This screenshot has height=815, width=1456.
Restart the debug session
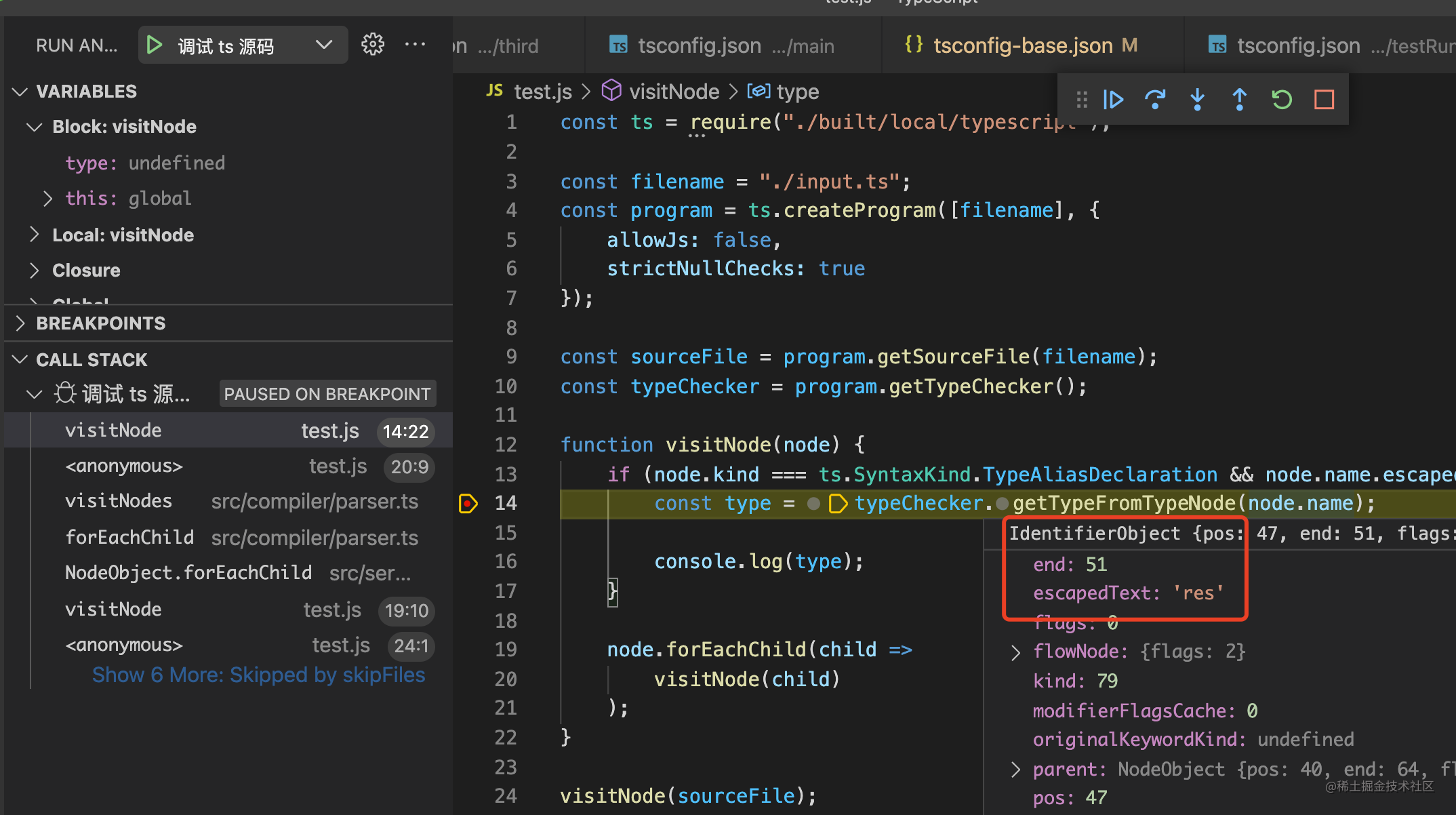coord(1281,100)
